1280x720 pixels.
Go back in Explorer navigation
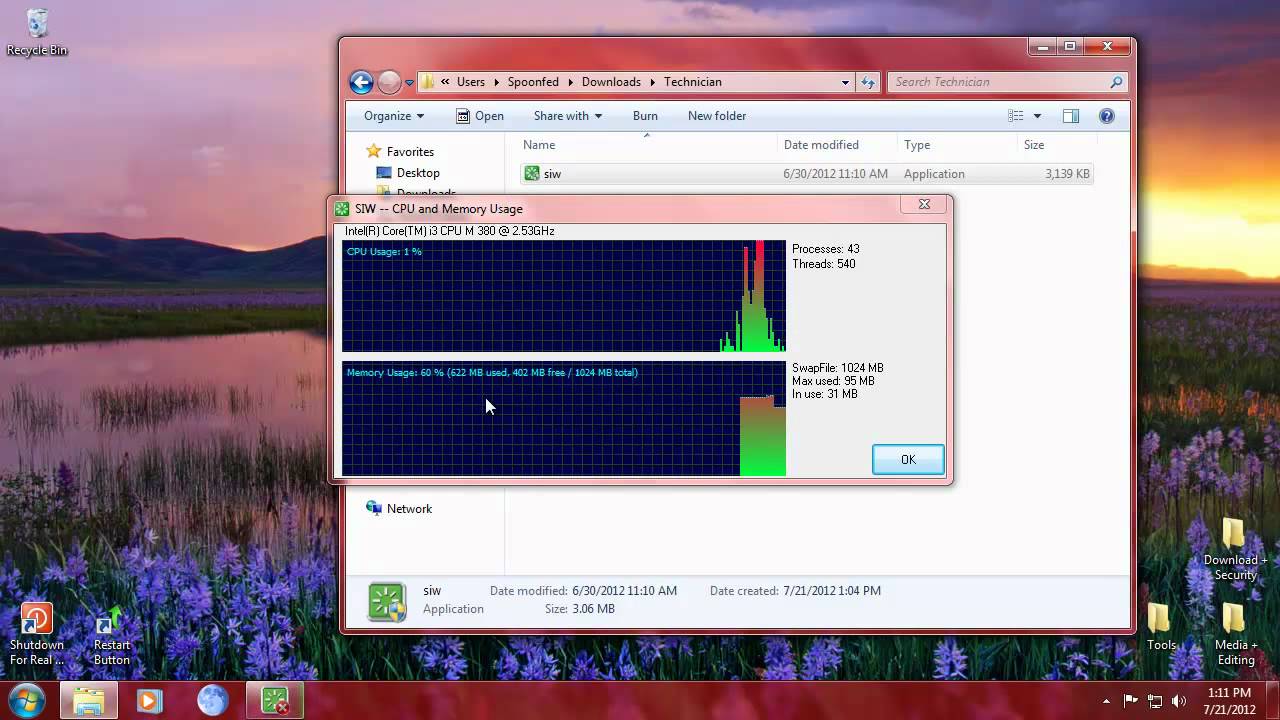(361, 82)
